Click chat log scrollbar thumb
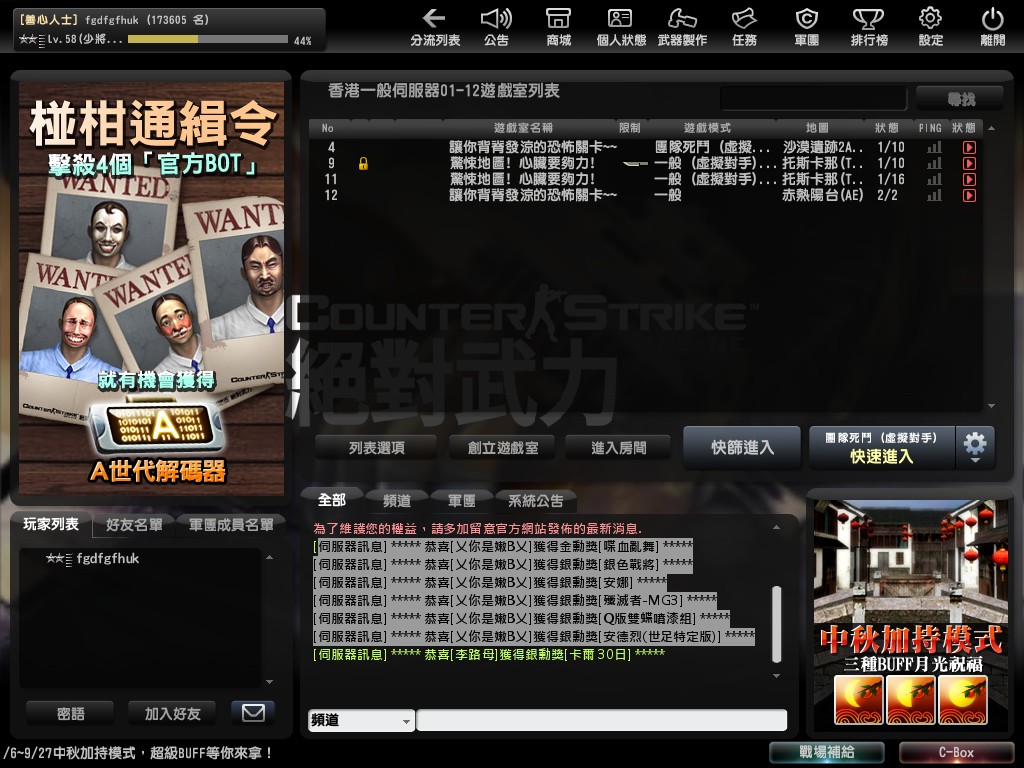1024x768 pixels. [x=776, y=624]
